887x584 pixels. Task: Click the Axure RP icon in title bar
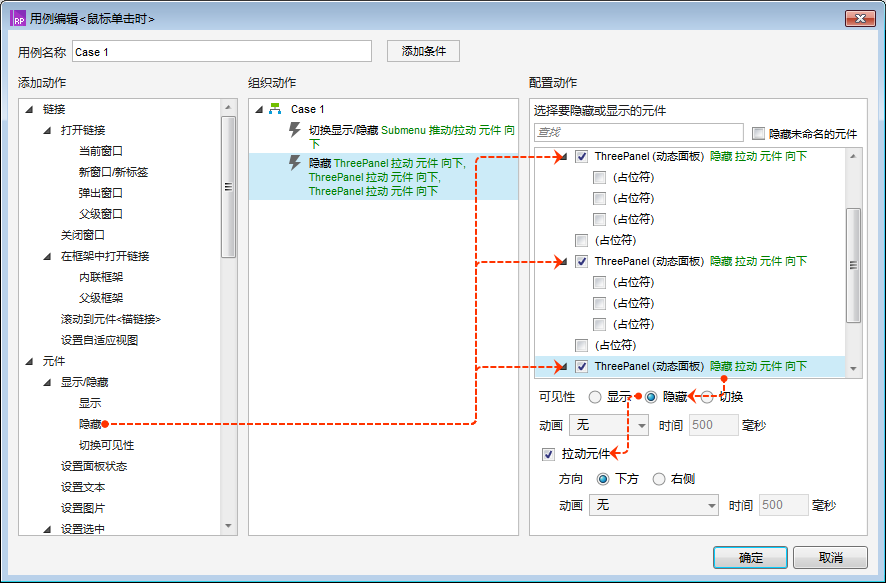(18, 18)
